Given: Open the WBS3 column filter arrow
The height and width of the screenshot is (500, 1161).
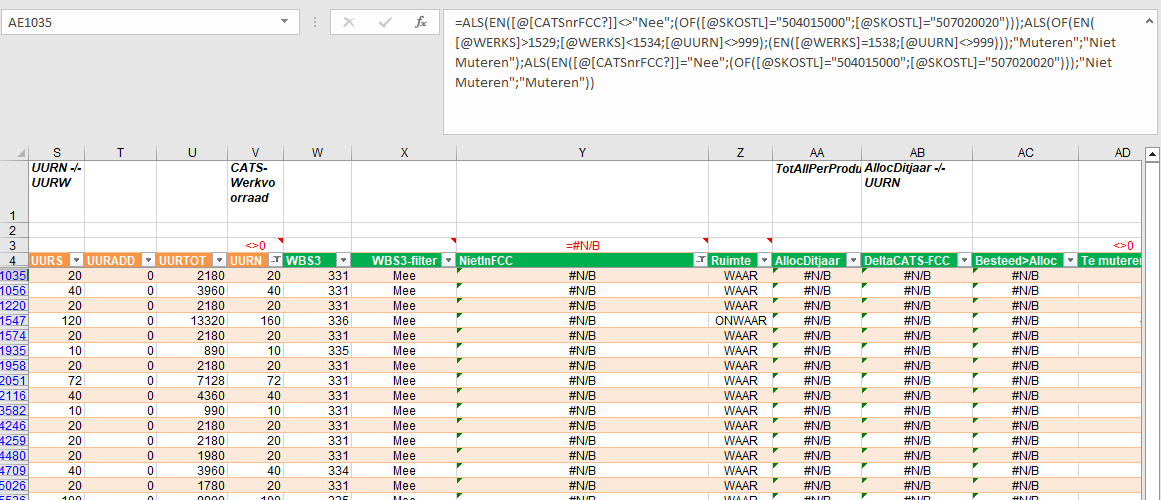Looking at the screenshot, I should pyautogui.click(x=343, y=260).
